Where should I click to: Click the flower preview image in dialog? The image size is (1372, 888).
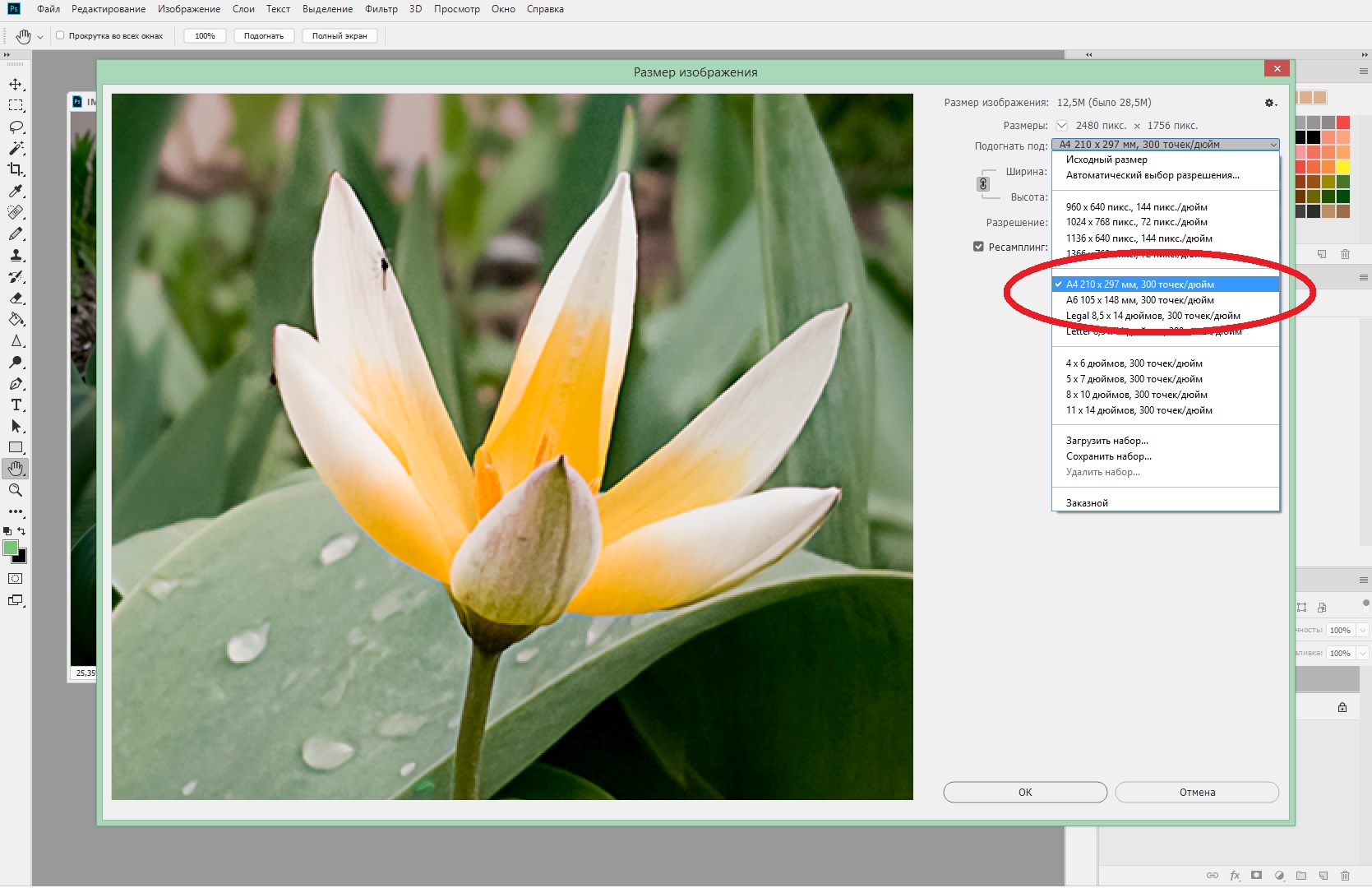512,446
